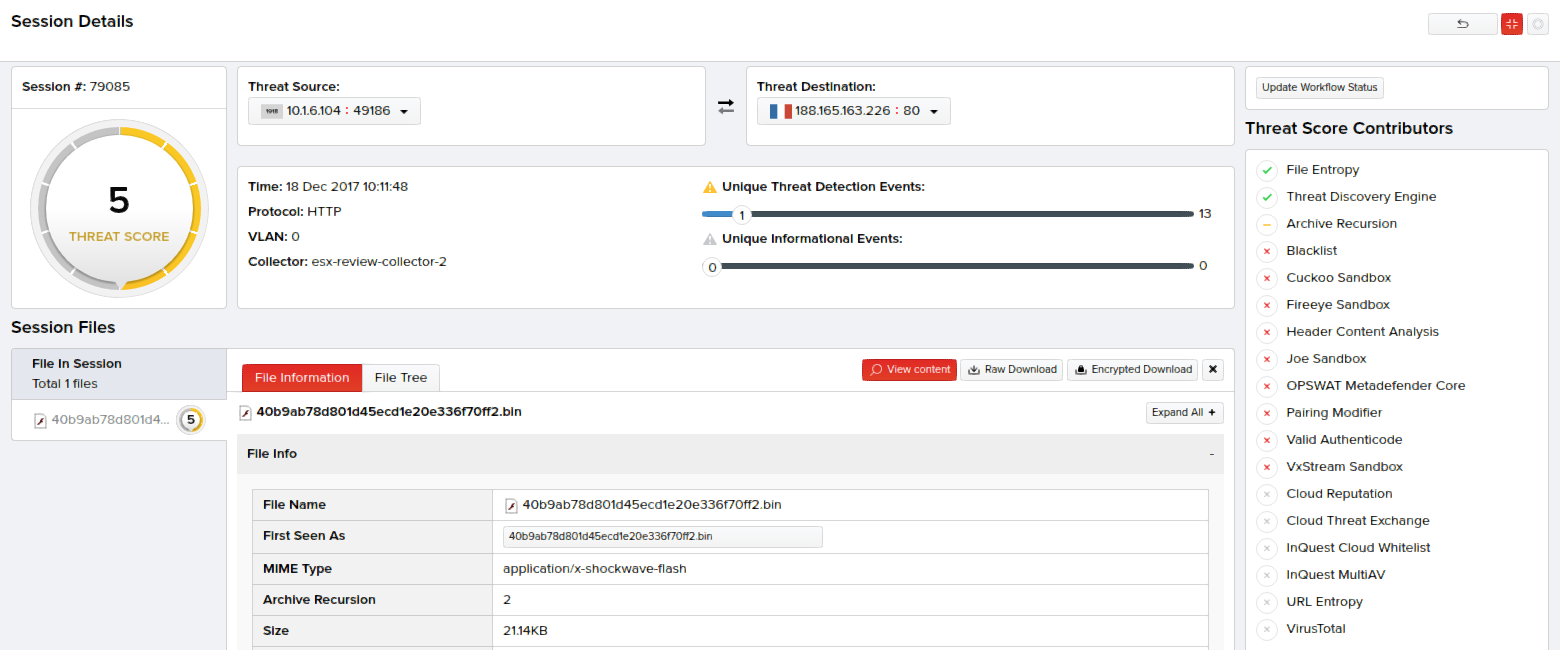Click the File Entropy contributor label
The image size is (1560, 650).
click(1322, 170)
